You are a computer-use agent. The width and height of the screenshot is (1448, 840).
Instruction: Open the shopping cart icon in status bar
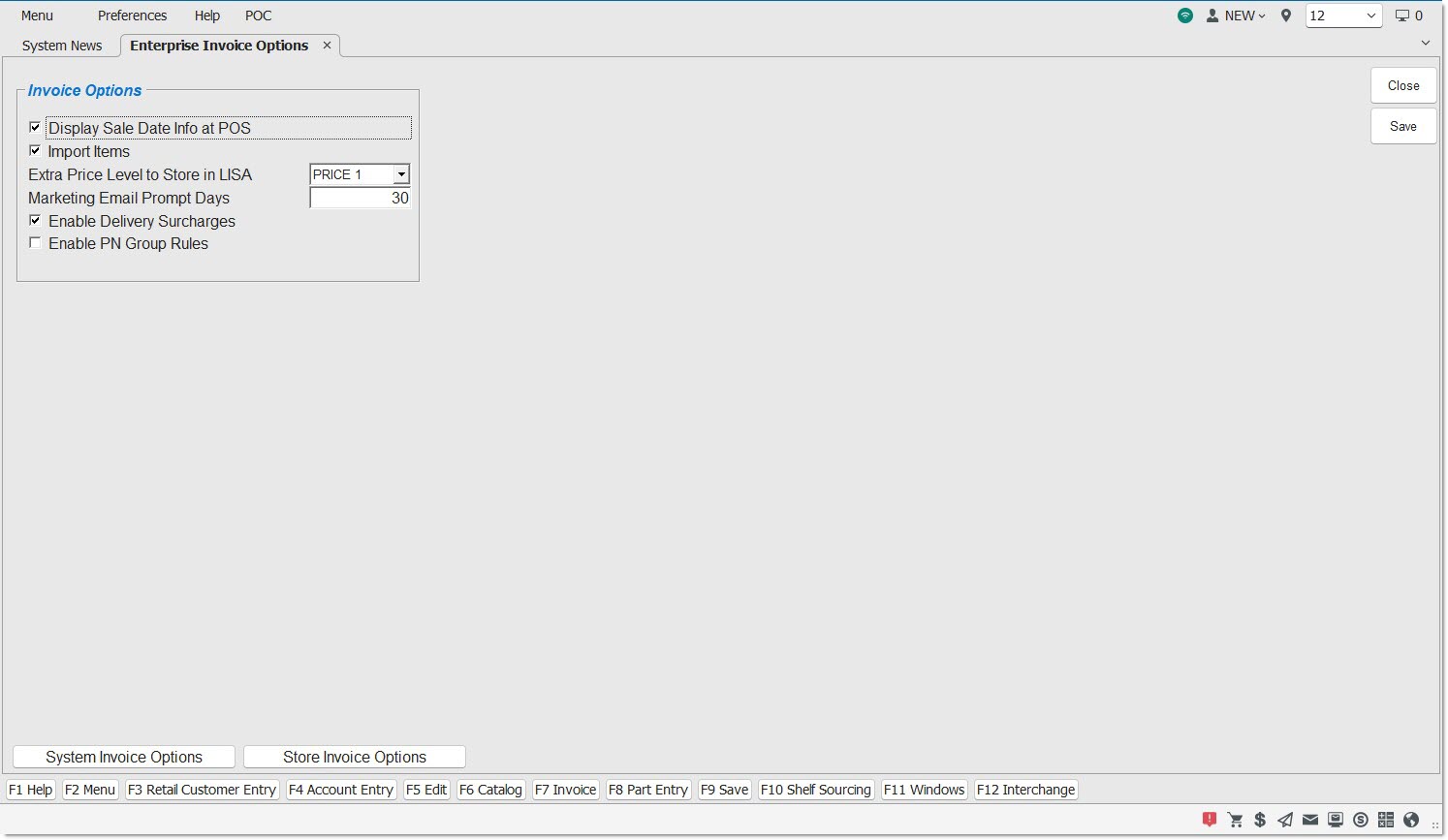(x=1235, y=820)
